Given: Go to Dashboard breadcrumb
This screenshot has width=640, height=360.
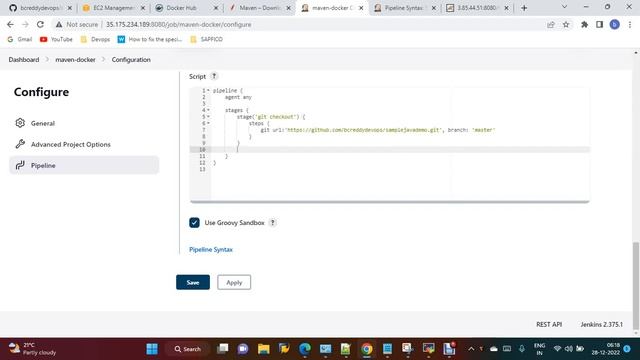Looking at the screenshot, I should pos(24,60).
